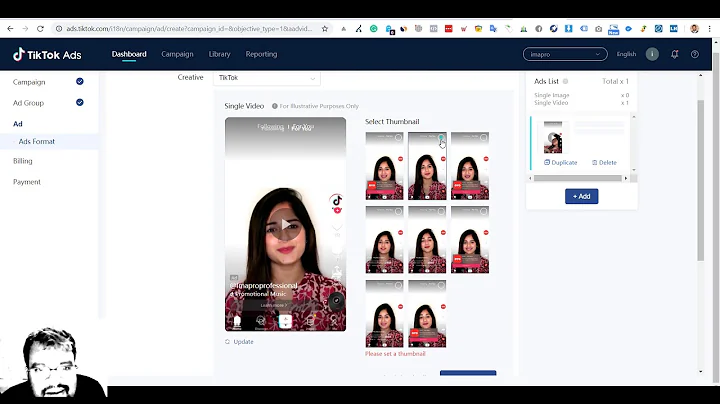
Task: Go to the Ad Group step in sidebar
Action: click(x=28, y=103)
